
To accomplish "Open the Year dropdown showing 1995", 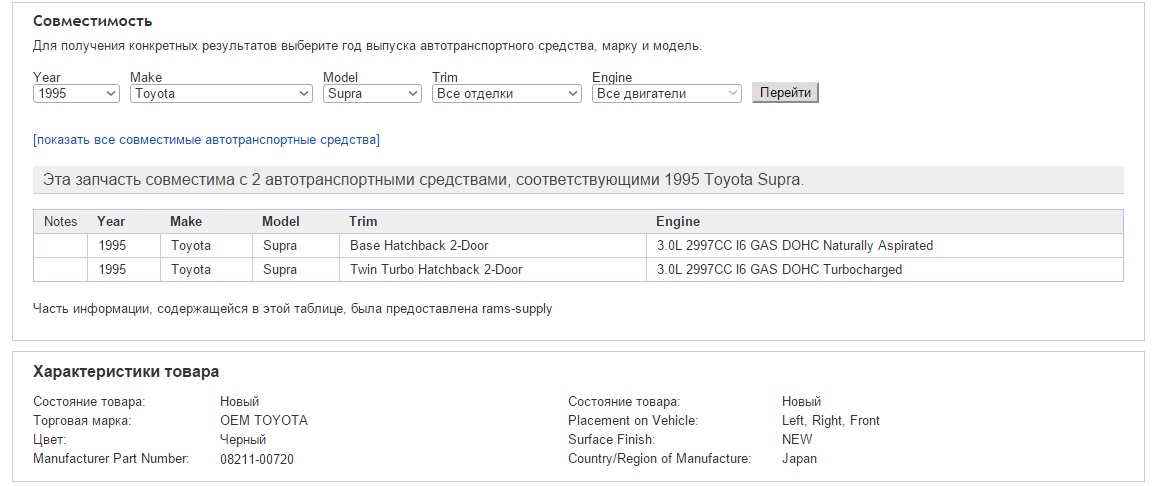I will coord(76,93).
